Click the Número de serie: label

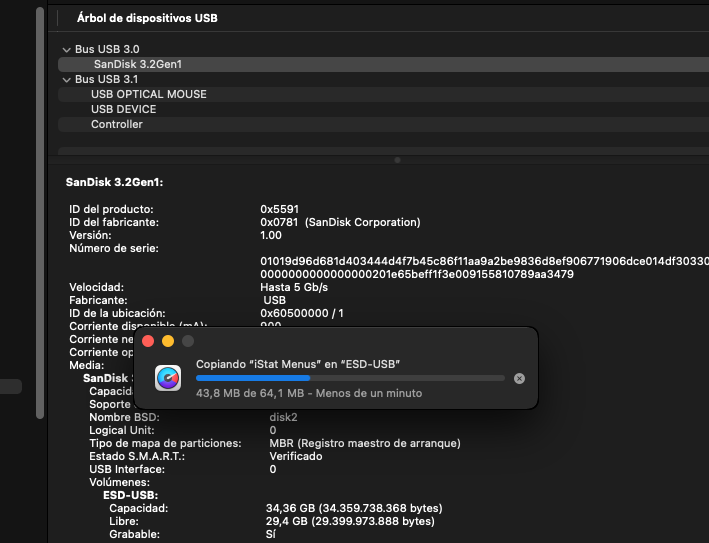114,249
